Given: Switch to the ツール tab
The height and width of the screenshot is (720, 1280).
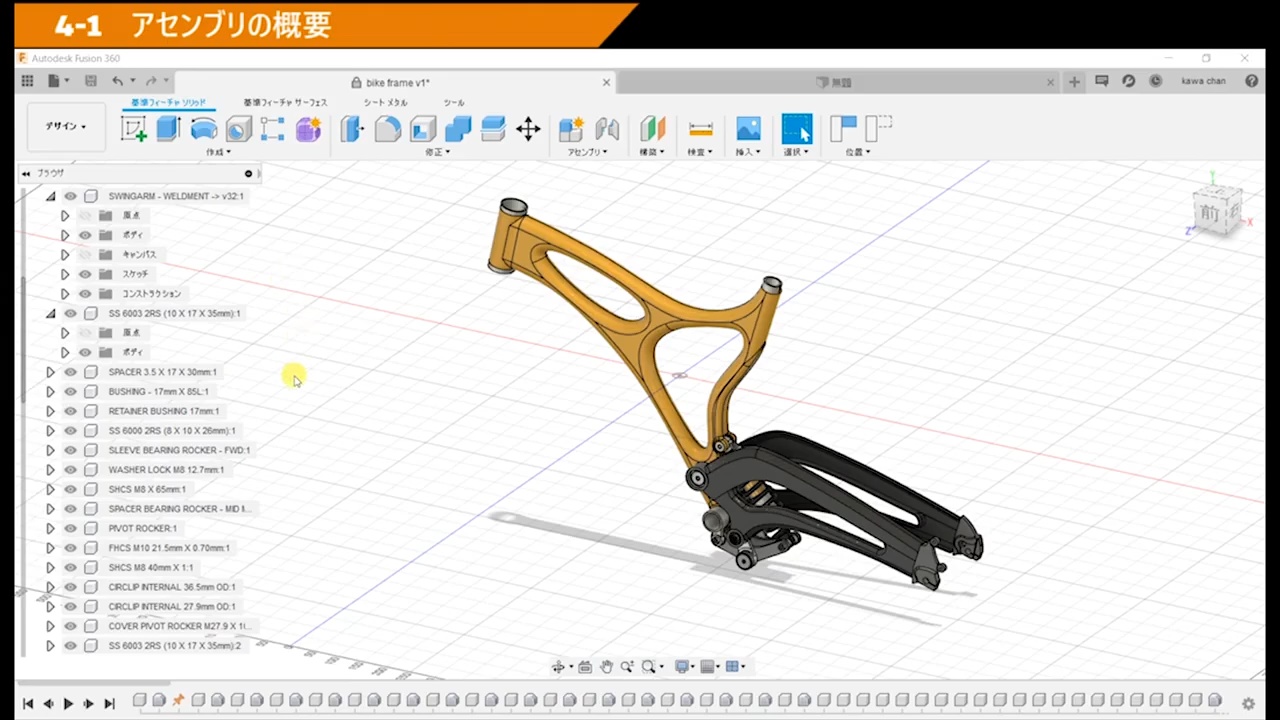Looking at the screenshot, I should tap(454, 102).
